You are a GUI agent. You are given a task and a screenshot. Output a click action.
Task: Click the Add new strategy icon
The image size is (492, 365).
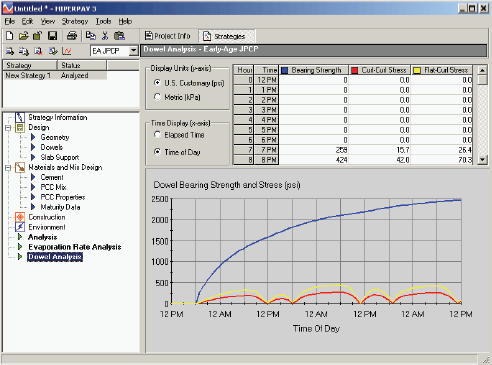tap(10, 51)
